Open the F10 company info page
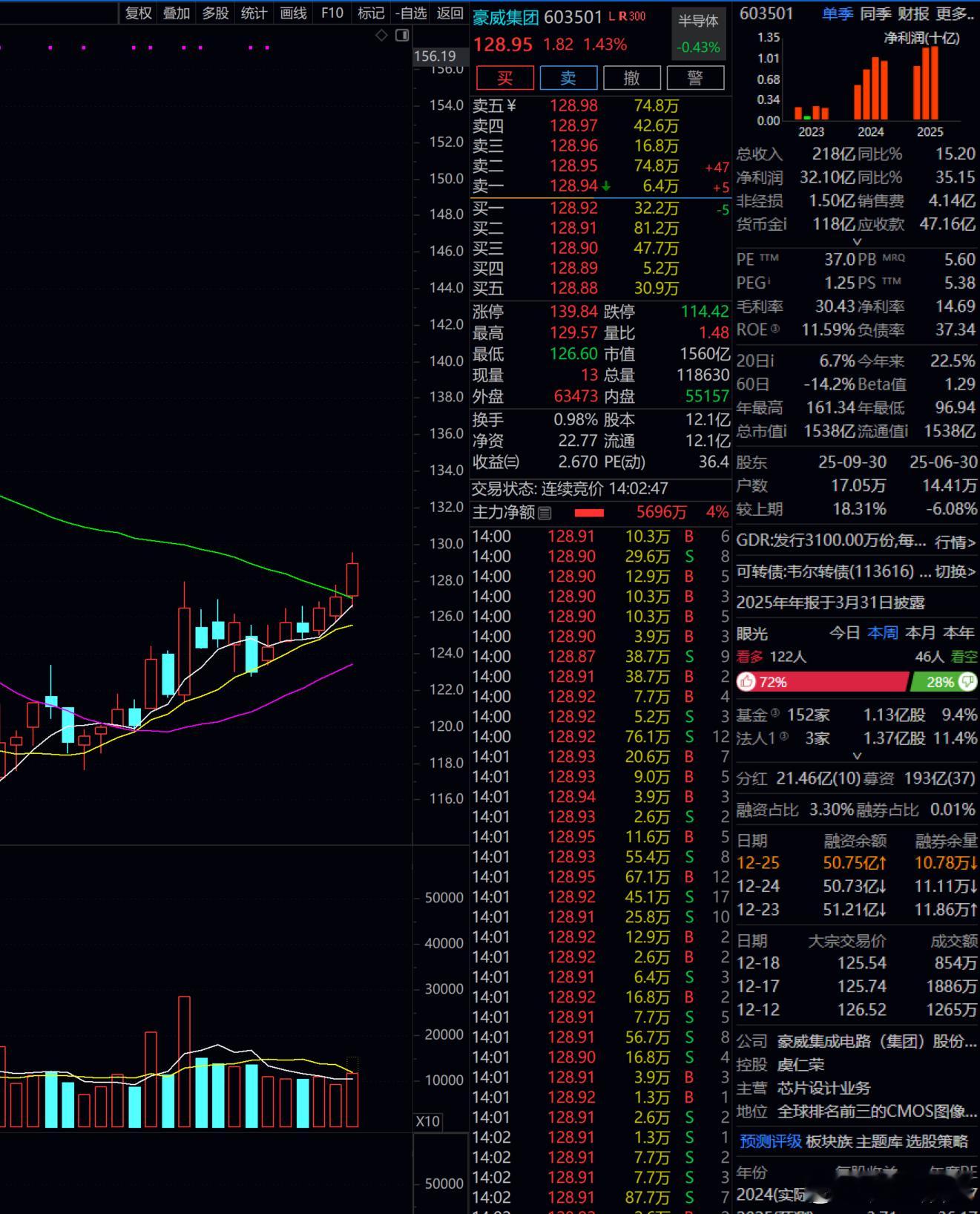The image size is (980, 1214). (332, 13)
